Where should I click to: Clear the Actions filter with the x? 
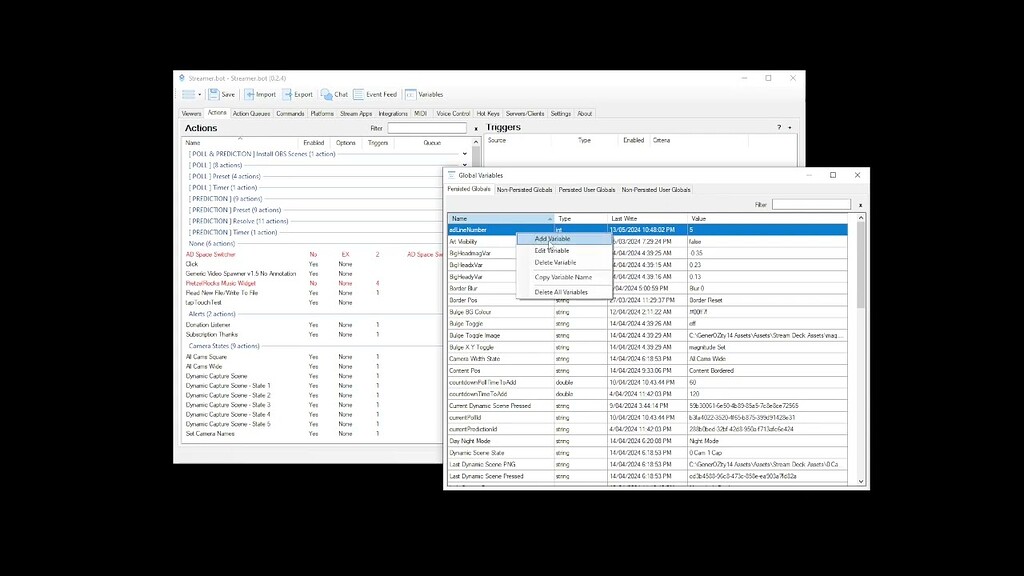click(475, 129)
